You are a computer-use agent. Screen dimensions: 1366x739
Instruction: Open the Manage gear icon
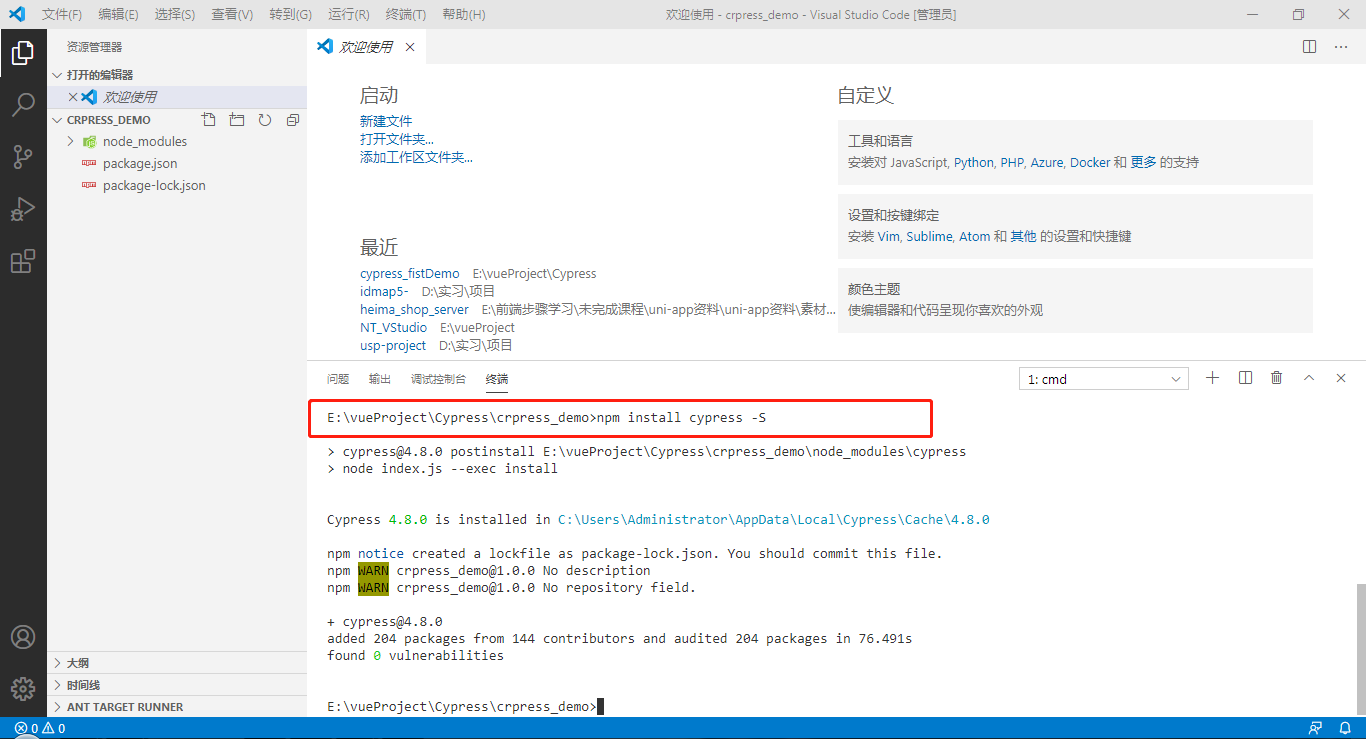(22, 689)
